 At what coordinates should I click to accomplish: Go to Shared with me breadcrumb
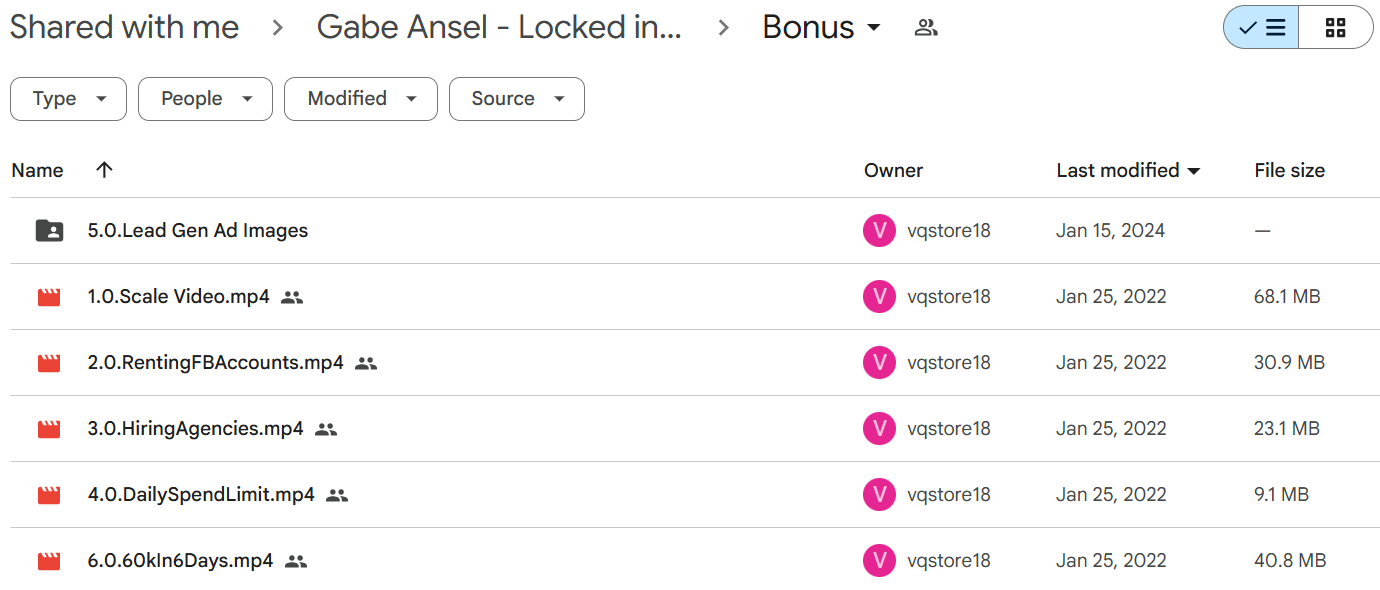(x=125, y=27)
